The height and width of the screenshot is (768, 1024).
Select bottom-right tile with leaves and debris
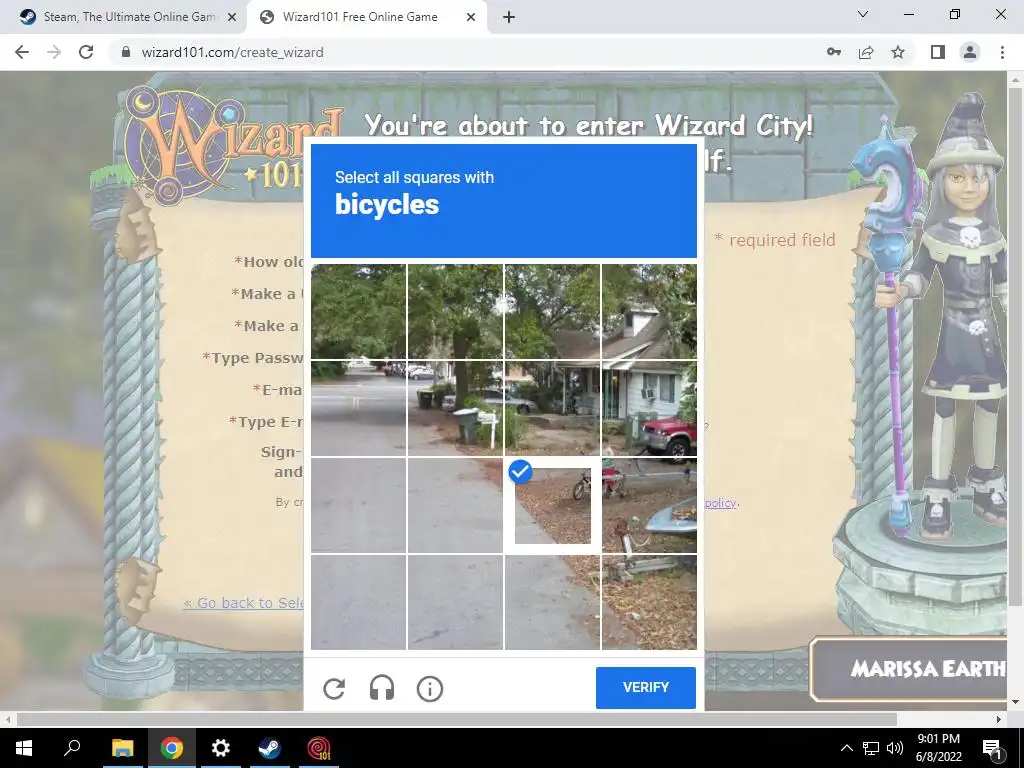[x=649, y=602]
